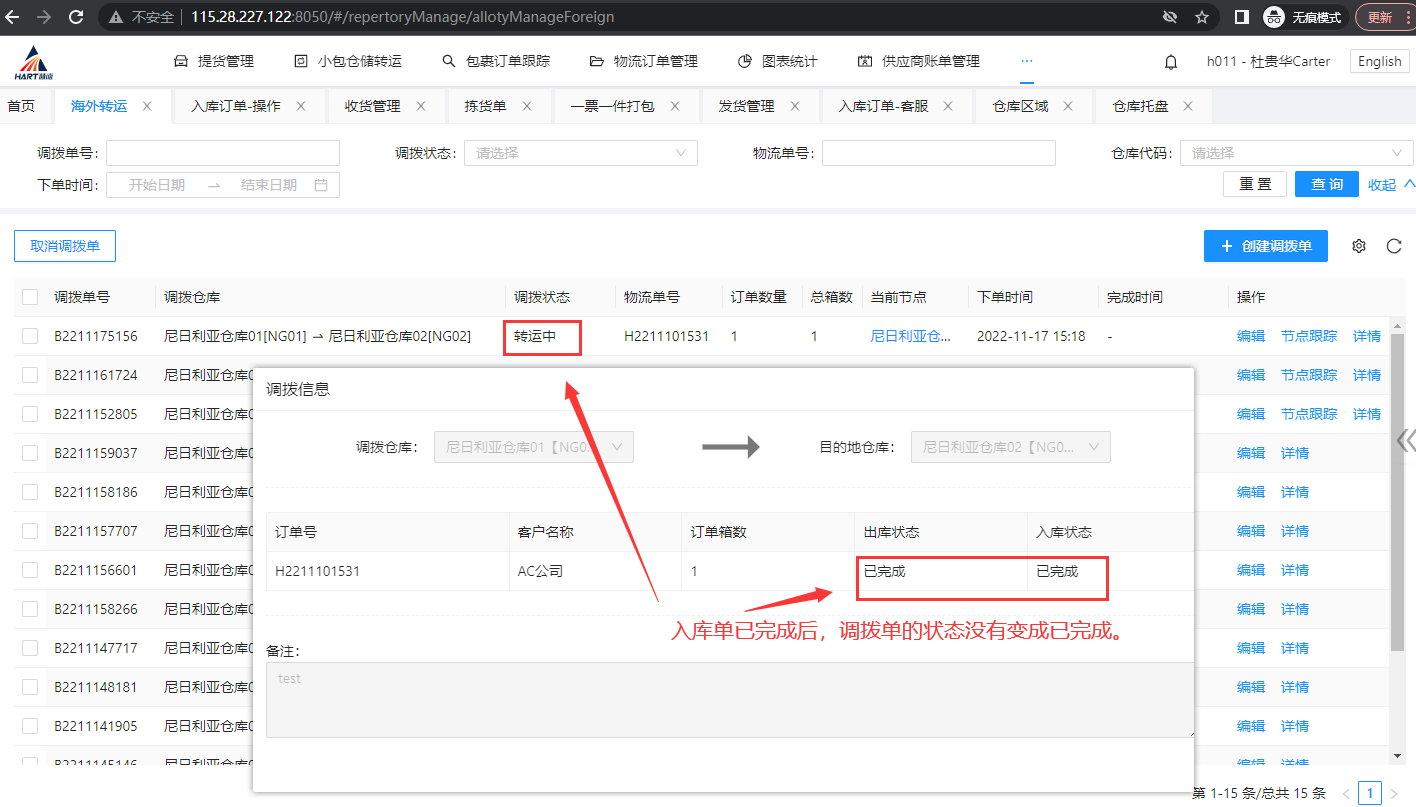Viewport: 1416px width, 807px height.
Task: Click the 创建调拨单 button
Action: [1265, 246]
